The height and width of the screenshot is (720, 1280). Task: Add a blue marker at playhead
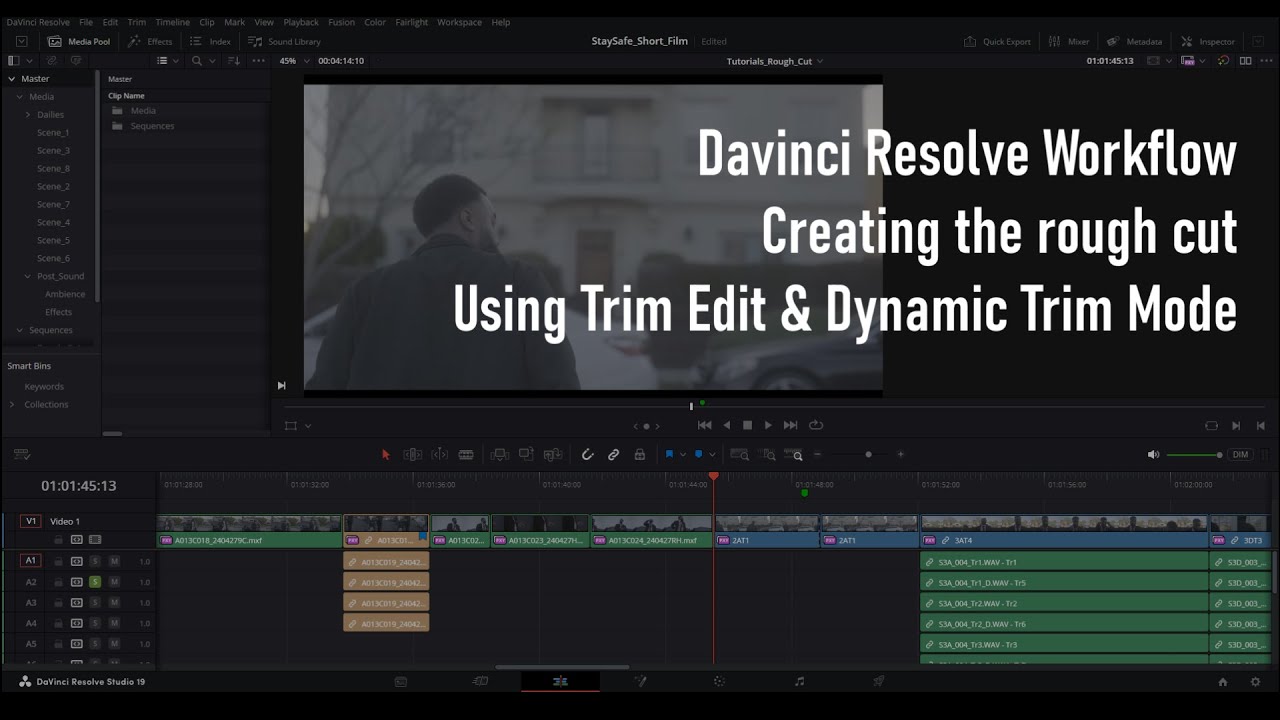coord(698,454)
